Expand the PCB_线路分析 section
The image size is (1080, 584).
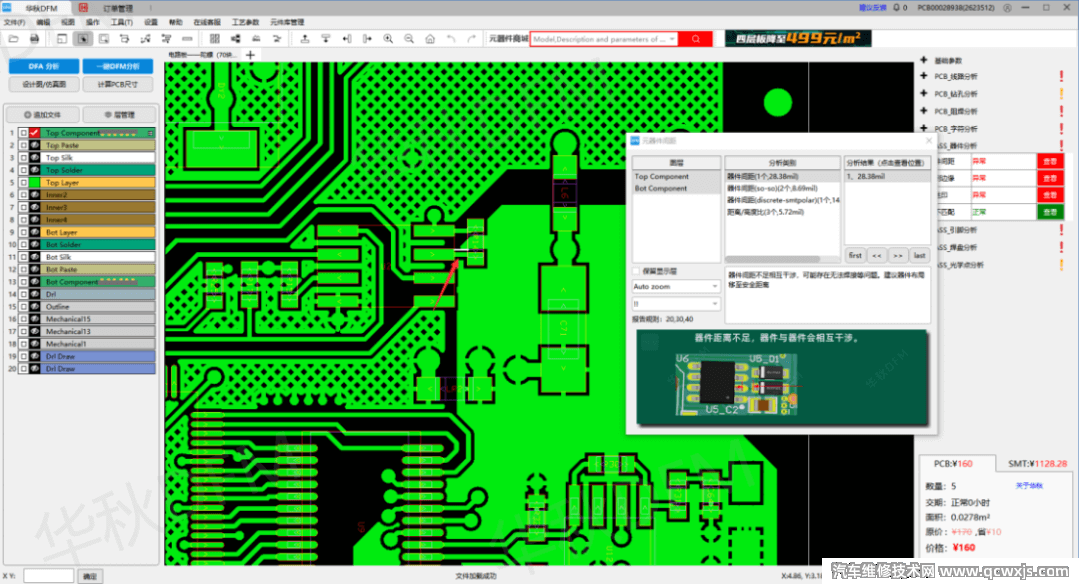[x=922, y=76]
